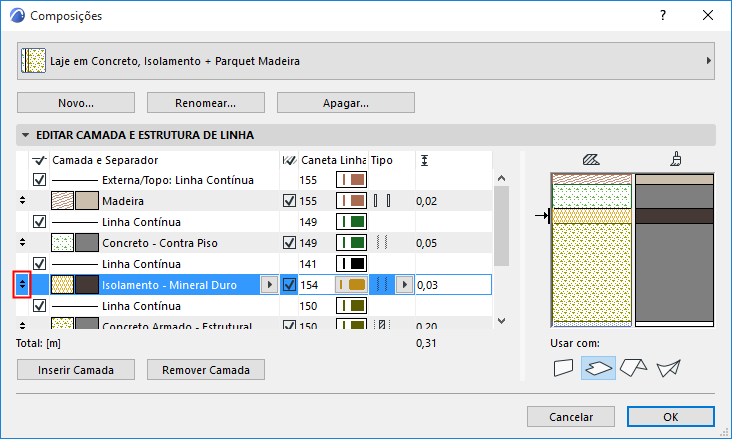Select the Roof usage icon under Usar com
The image size is (732, 439).
[633, 368]
